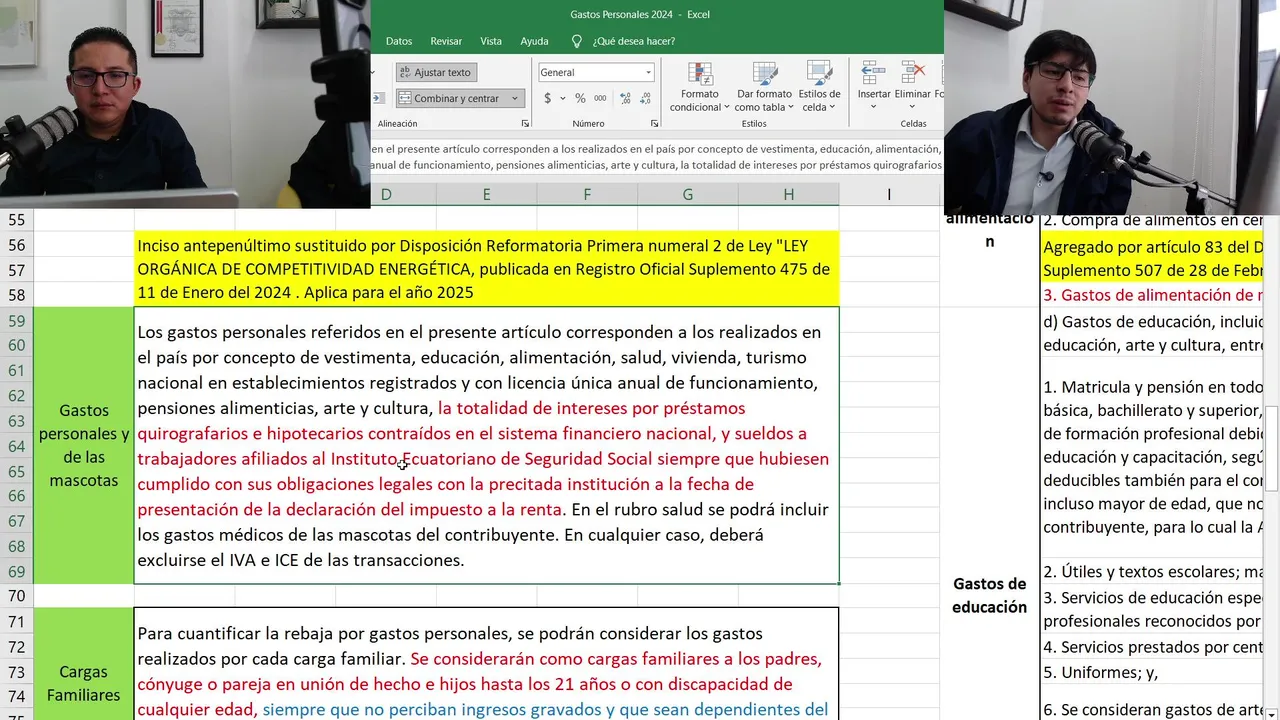This screenshot has height=720, width=1280.
Task: Open Número group dialog launcher
Action: 655,124
